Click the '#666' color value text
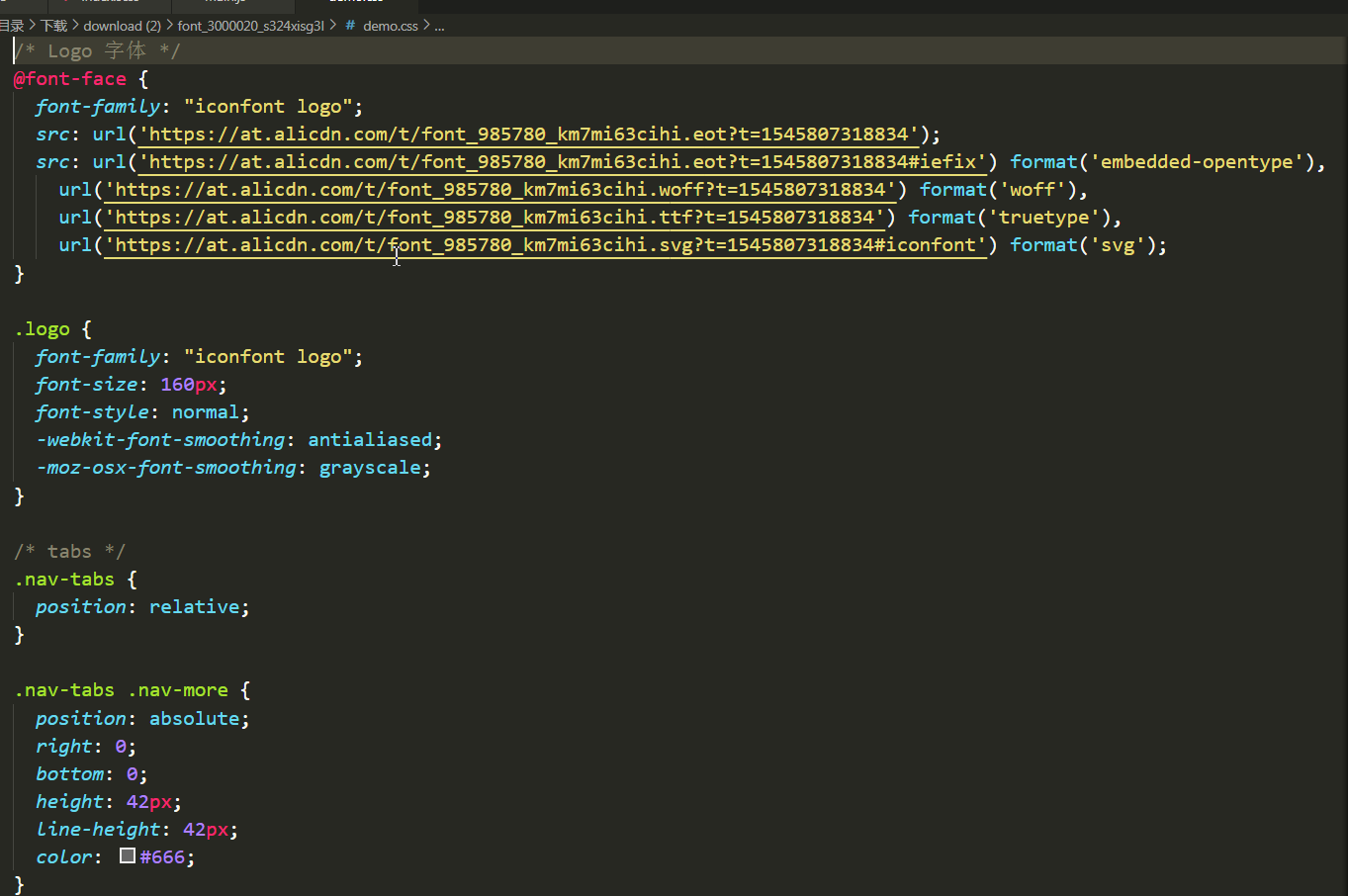Screen dimensions: 1348x896 pos(162,857)
